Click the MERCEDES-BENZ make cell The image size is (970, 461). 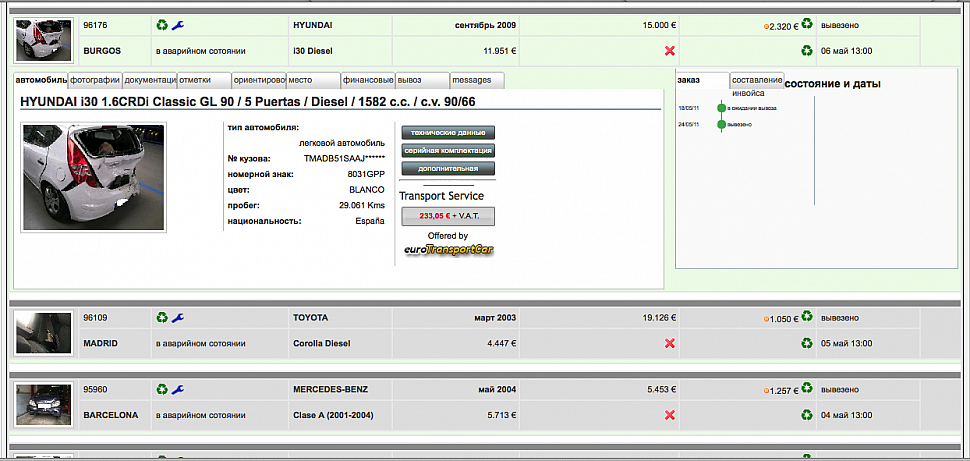point(340,390)
